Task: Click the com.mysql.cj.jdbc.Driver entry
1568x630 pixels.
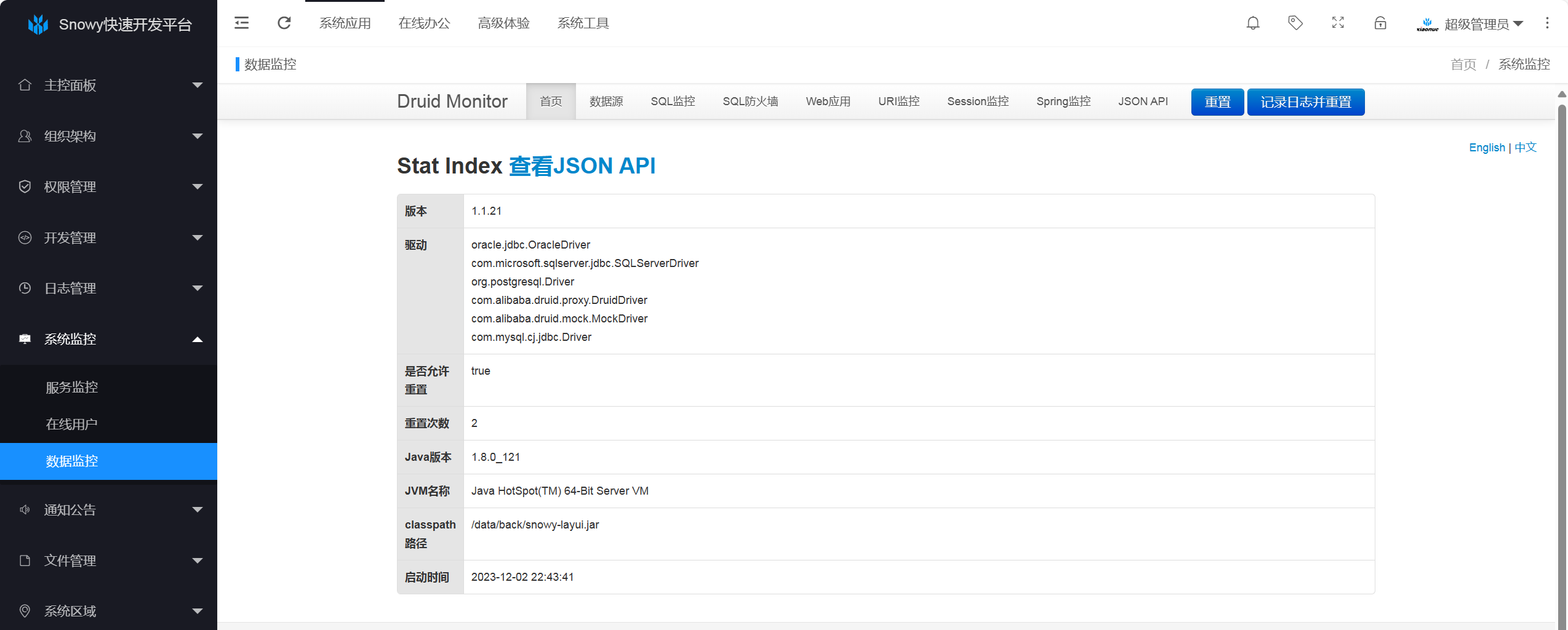Action: coord(531,337)
